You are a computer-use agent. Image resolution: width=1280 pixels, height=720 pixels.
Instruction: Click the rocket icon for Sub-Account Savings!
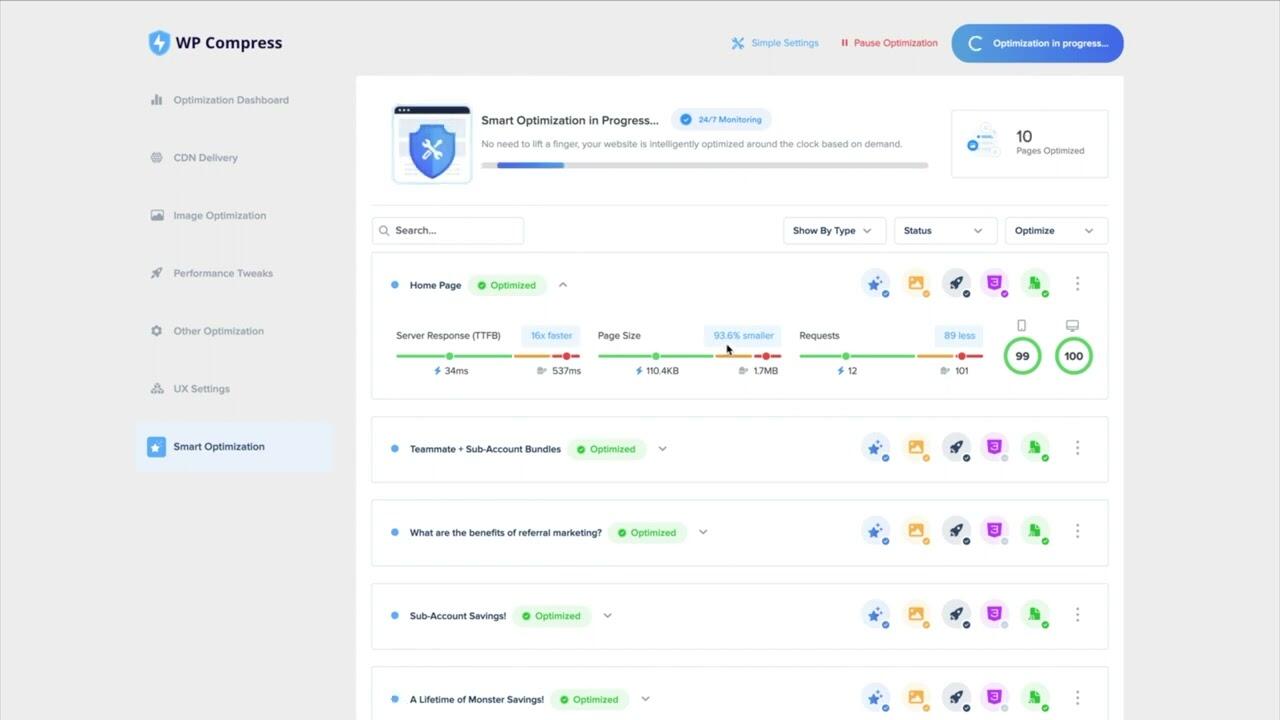point(956,615)
